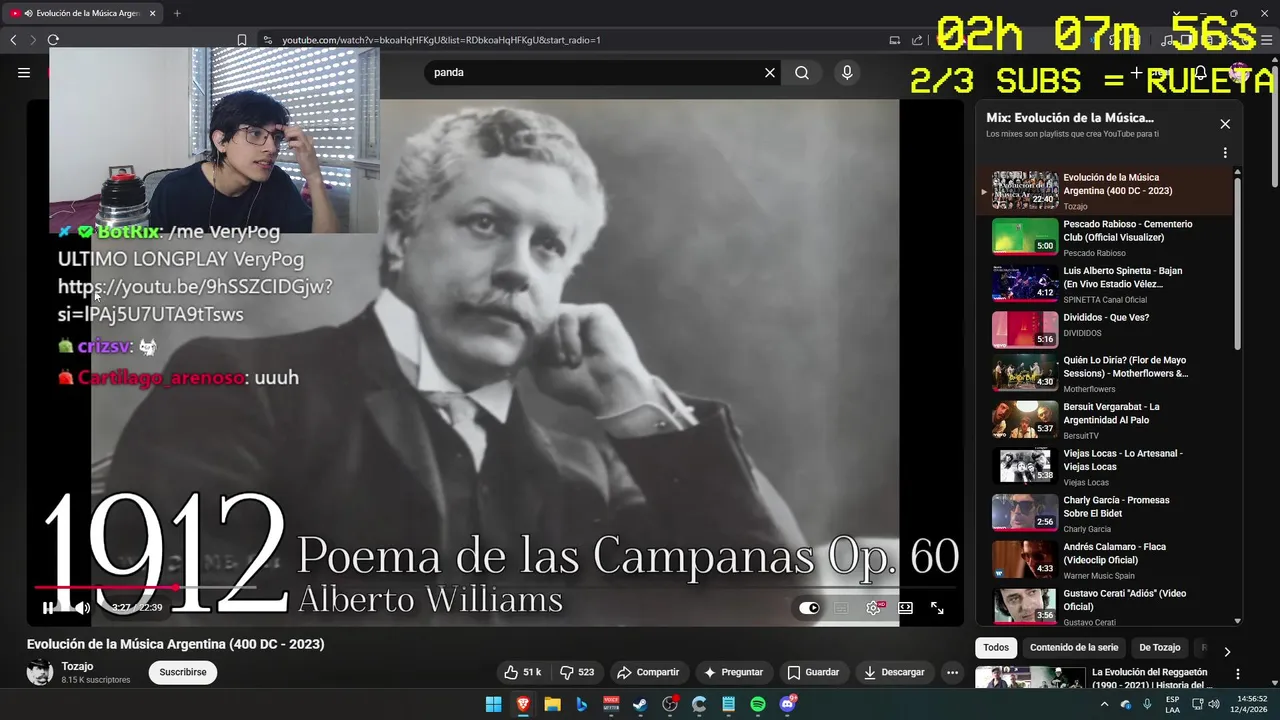Click the Preguntar button

[x=733, y=672]
